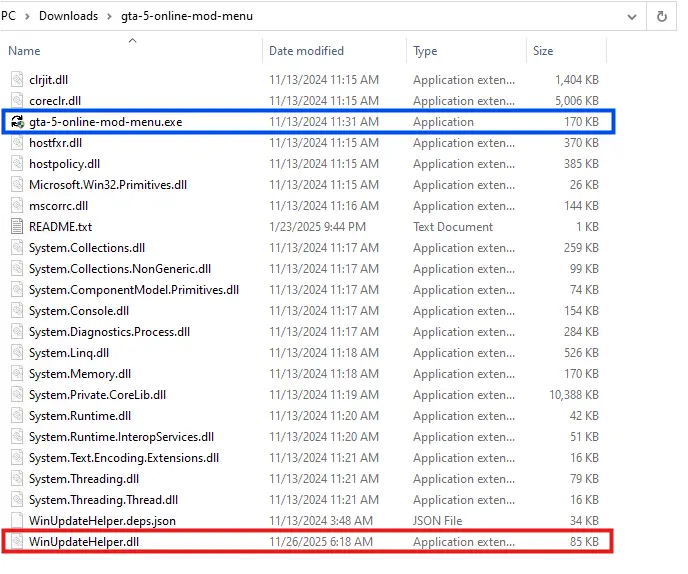
Task: Select the mscorrc.dll file icon
Action: (x=16, y=206)
